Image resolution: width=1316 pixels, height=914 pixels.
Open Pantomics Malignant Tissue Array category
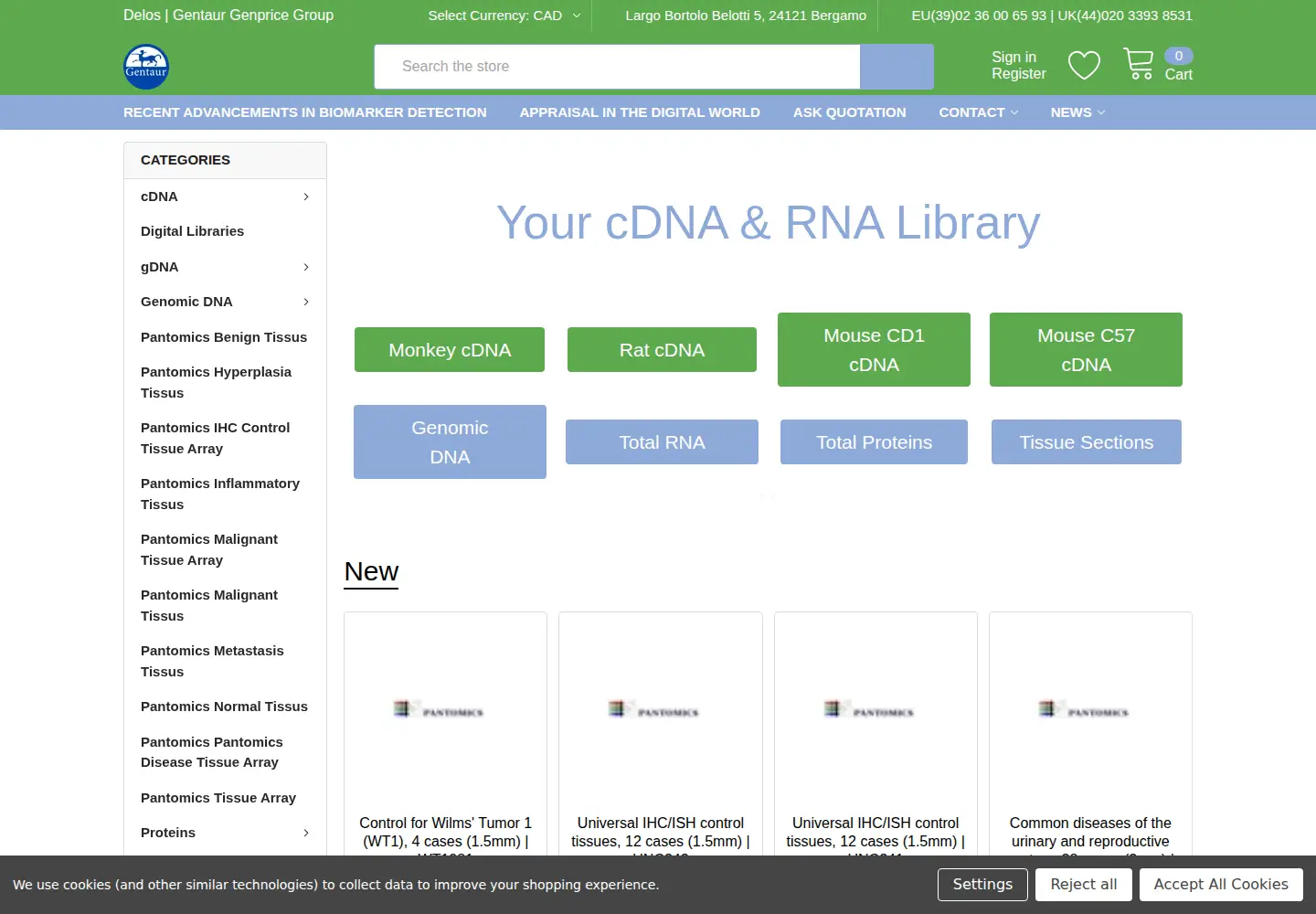click(x=209, y=549)
